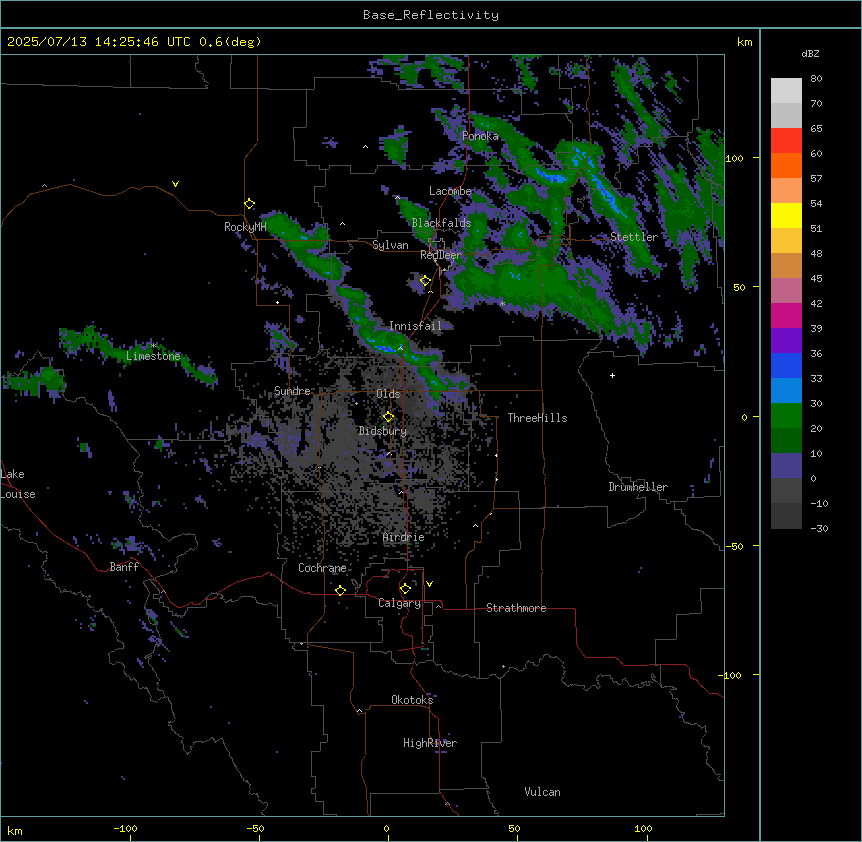
Task: Click the Calgary city label
Action: 400,603
